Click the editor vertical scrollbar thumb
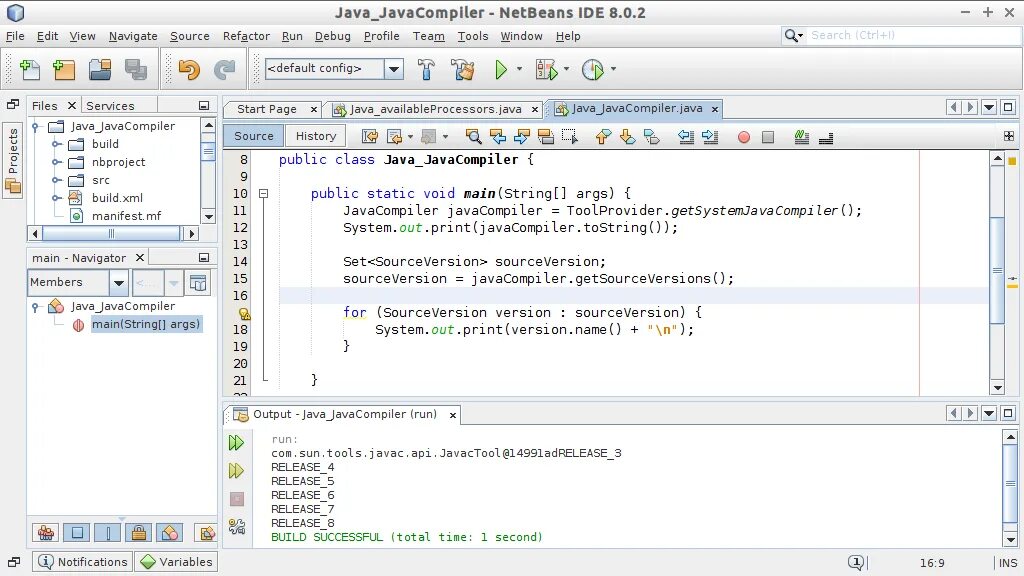The image size is (1024, 576). 997,270
